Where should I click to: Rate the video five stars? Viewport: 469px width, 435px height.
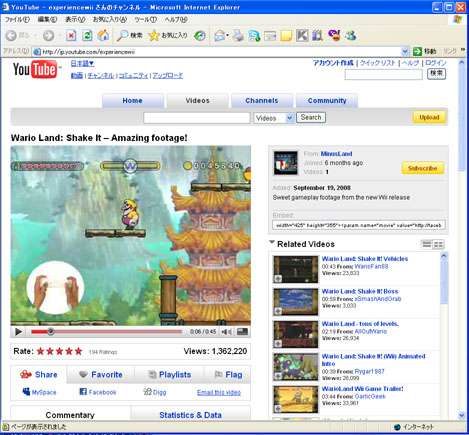[x=78, y=351]
